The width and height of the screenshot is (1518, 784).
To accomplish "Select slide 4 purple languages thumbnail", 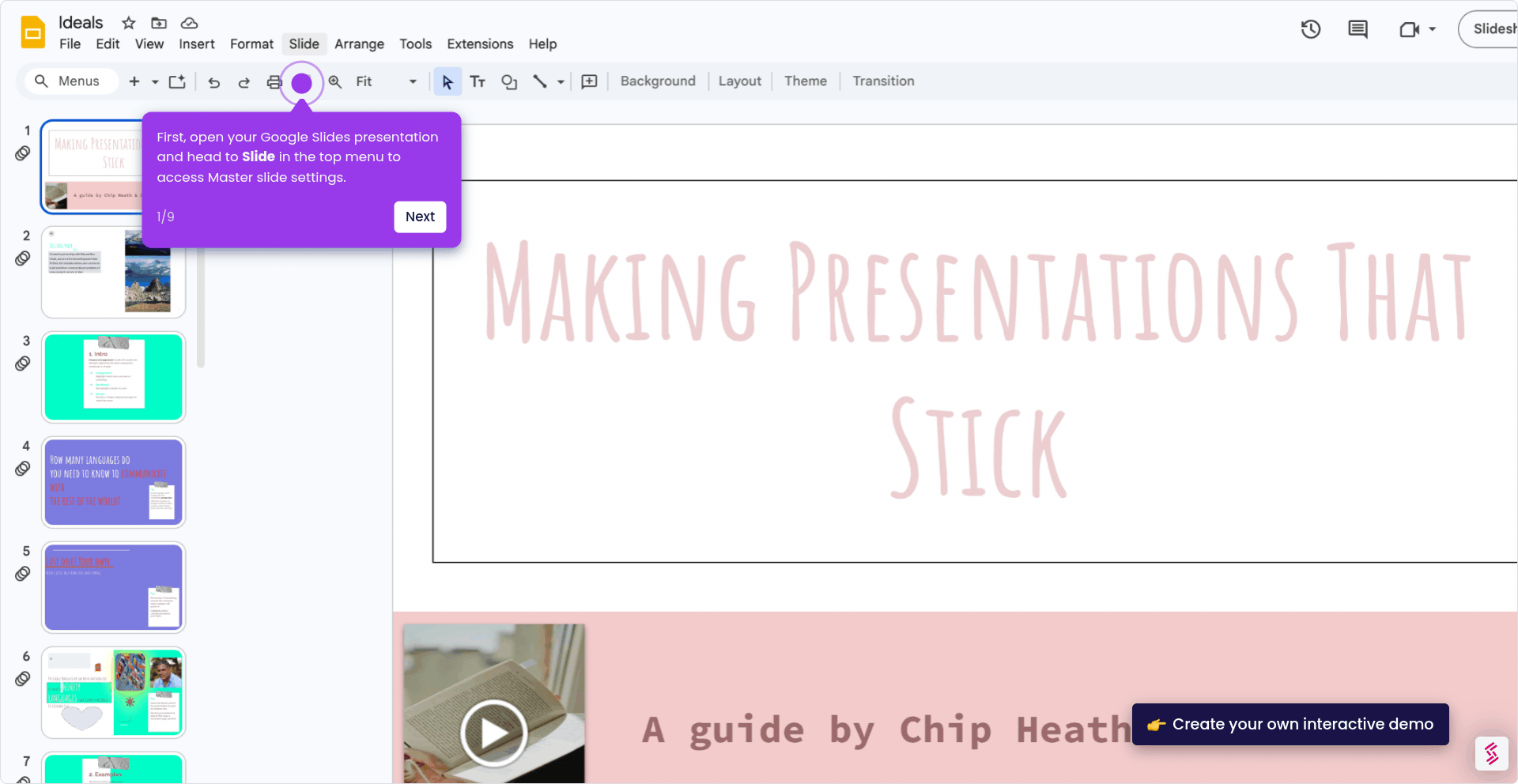I will pyautogui.click(x=113, y=482).
